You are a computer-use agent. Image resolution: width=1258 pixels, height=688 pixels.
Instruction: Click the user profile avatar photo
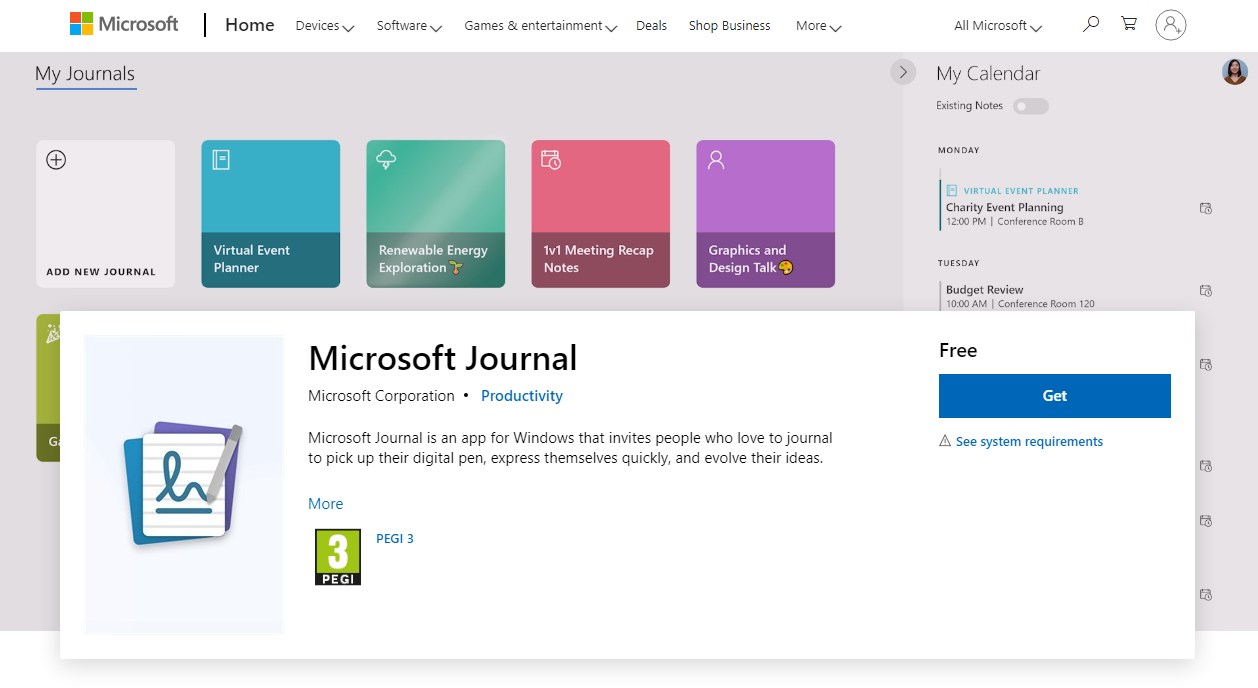pos(1235,72)
